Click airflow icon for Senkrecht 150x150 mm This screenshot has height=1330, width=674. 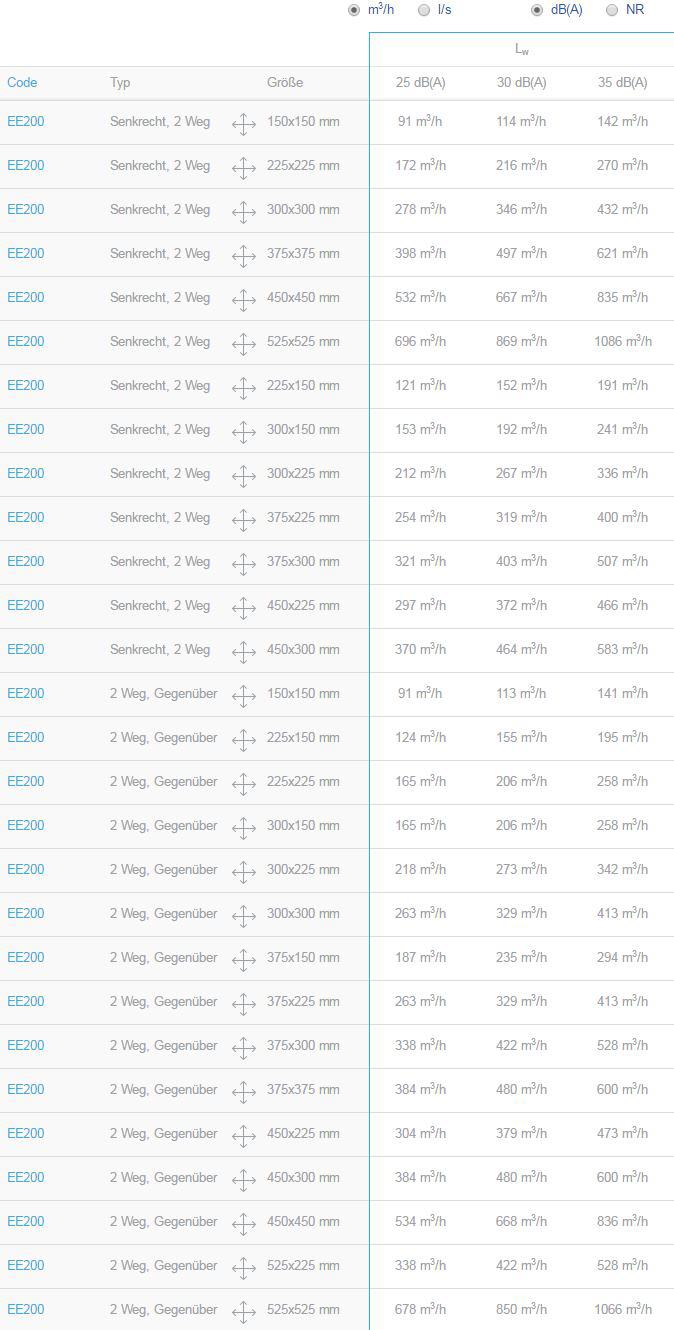tap(244, 124)
